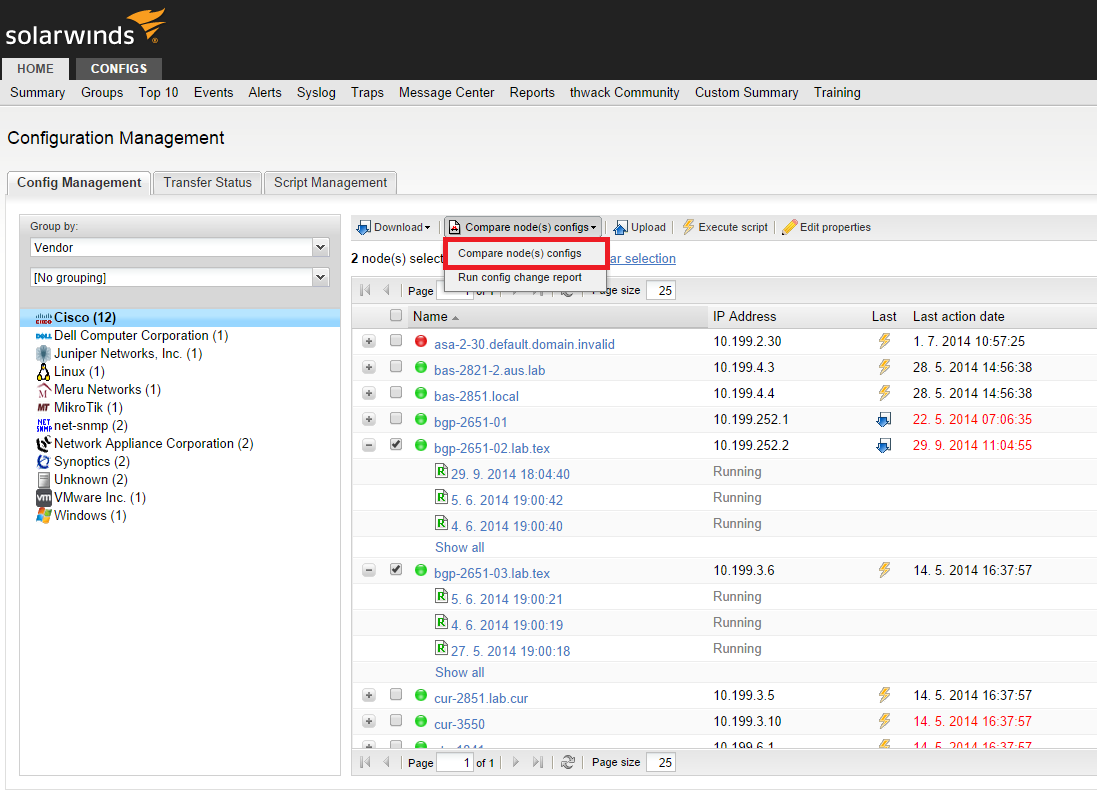Click the refresh icon in bottom pager
Image resolution: width=1097 pixels, height=804 pixels.
(568, 762)
